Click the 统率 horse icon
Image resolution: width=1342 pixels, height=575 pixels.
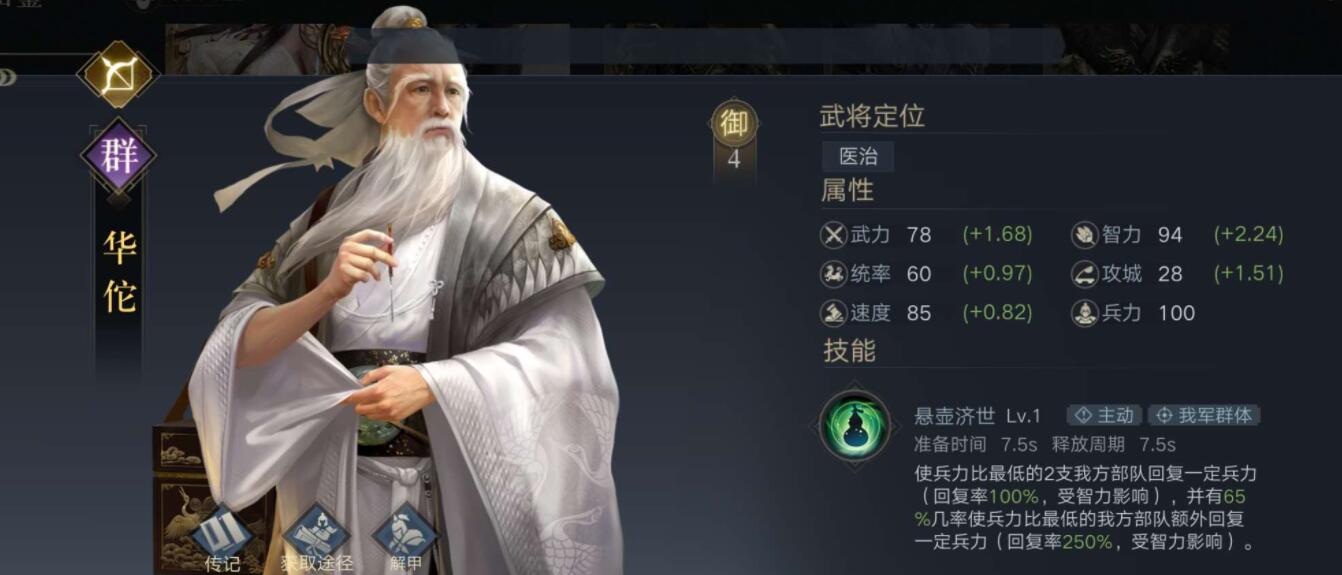pyautogui.click(x=833, y=273)
